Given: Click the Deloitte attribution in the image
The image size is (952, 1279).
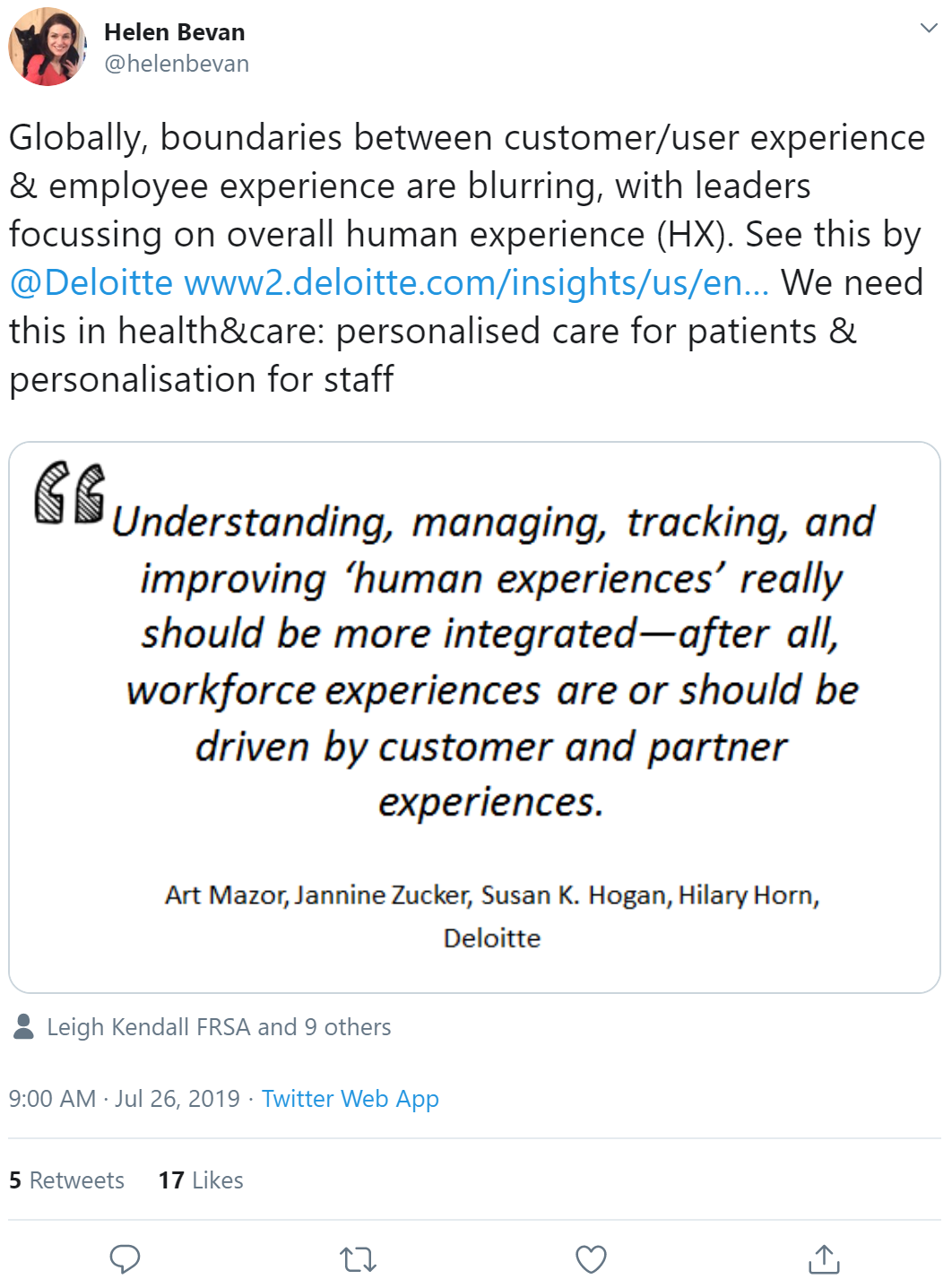Looking at the screenshot, I should tap(492, 938).
